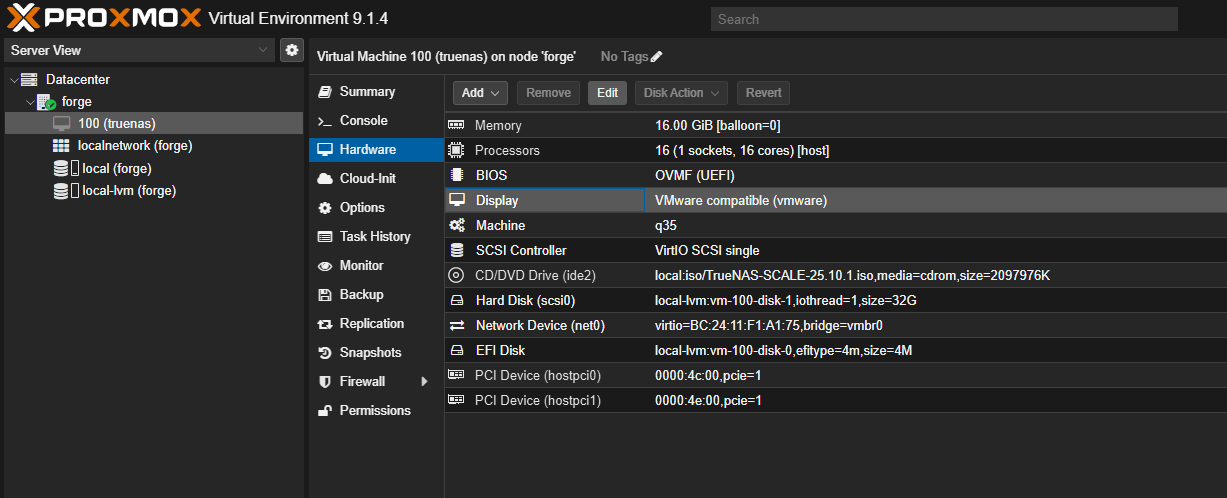Open the Snapshots section
Screen dimensions: 1227x498
[x=369, y=353]
